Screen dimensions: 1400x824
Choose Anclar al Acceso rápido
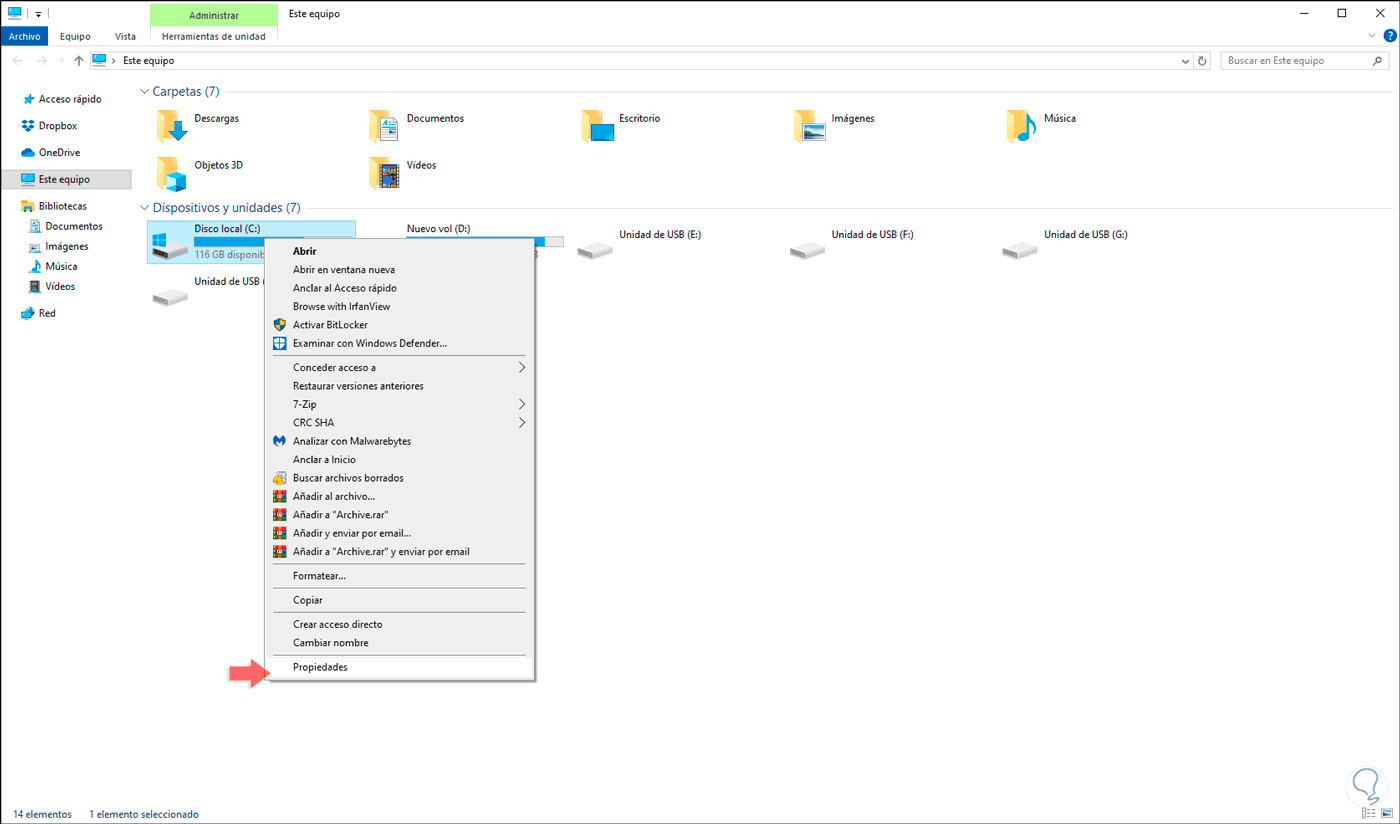400,288
